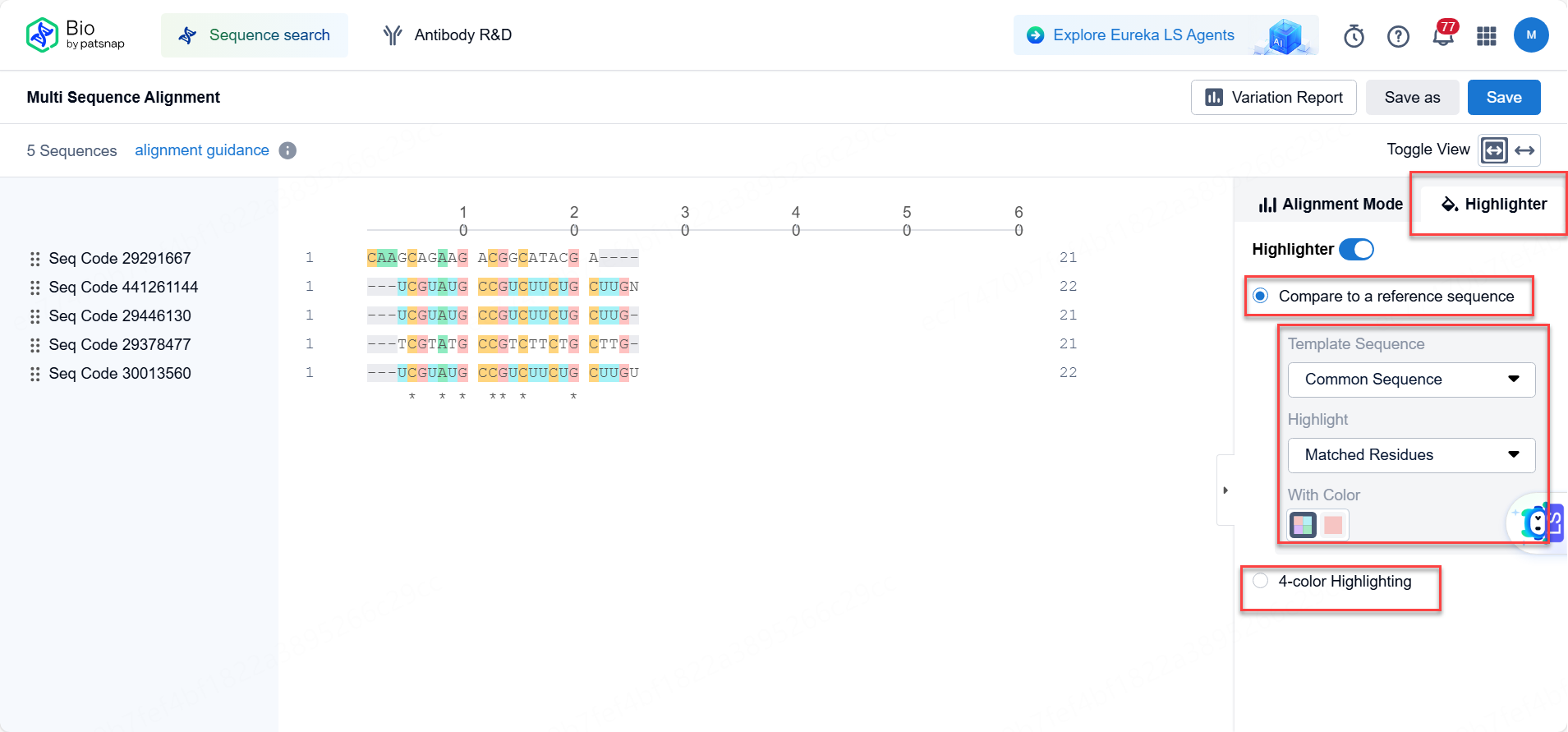
Task: Collapse the right side panel arrow
Action: coord(1225,490)
